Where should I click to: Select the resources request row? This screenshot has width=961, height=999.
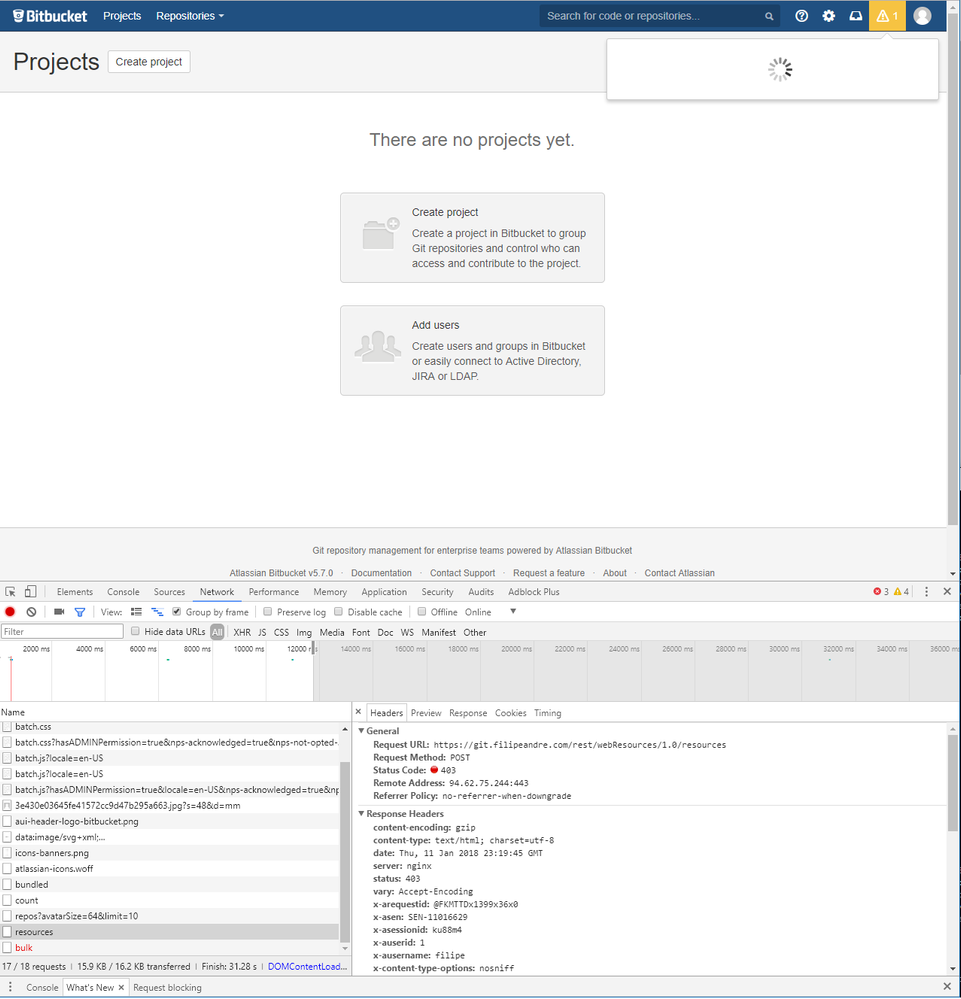pos(170,932)
